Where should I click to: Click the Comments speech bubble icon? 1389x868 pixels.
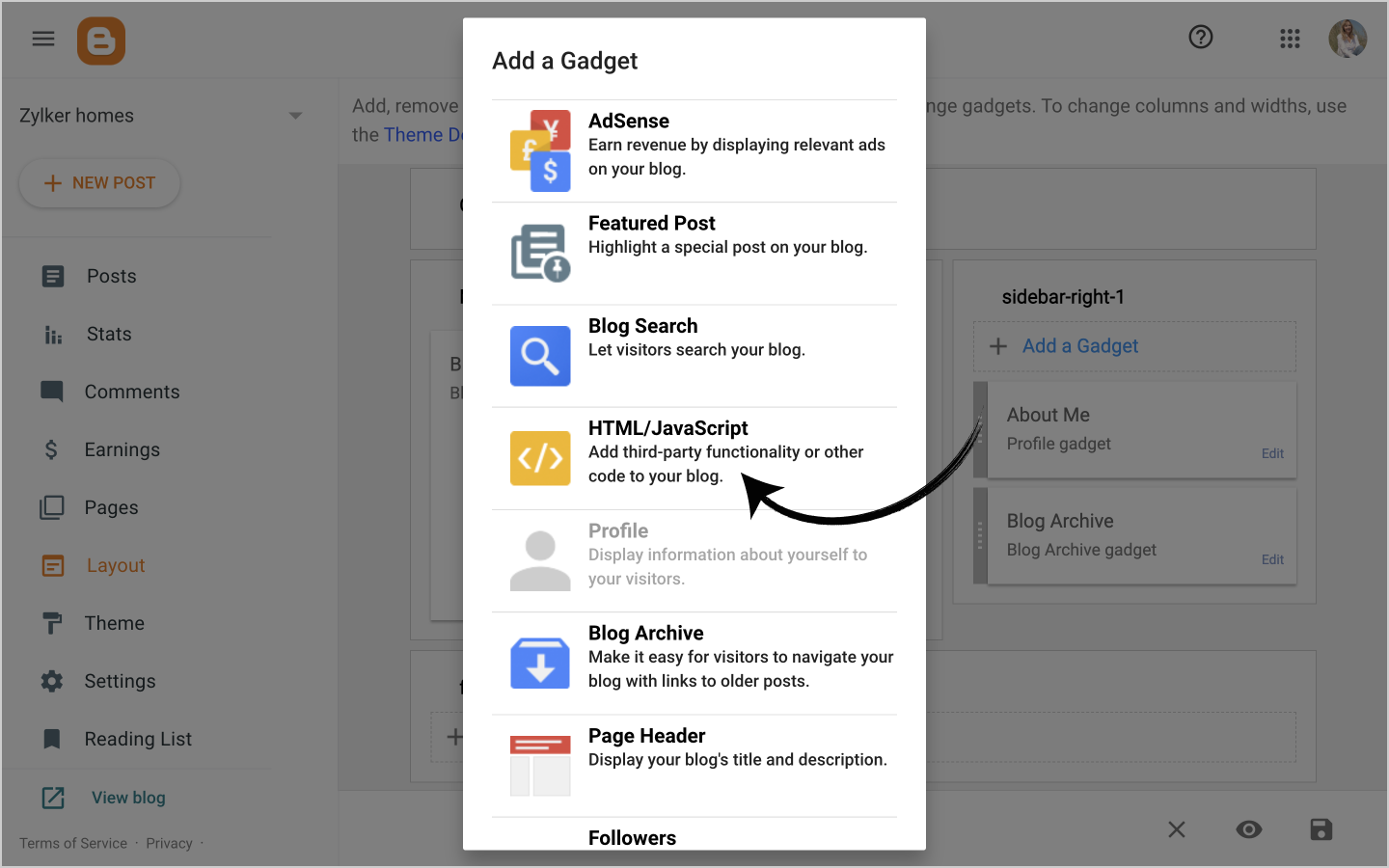tap(52, 392)
